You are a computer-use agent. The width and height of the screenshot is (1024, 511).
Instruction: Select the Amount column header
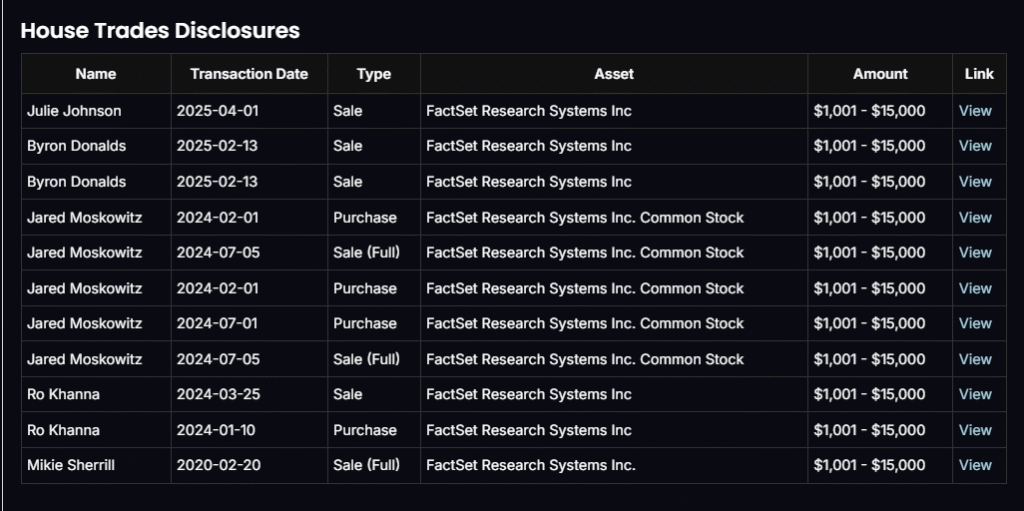tap(880, 74)
